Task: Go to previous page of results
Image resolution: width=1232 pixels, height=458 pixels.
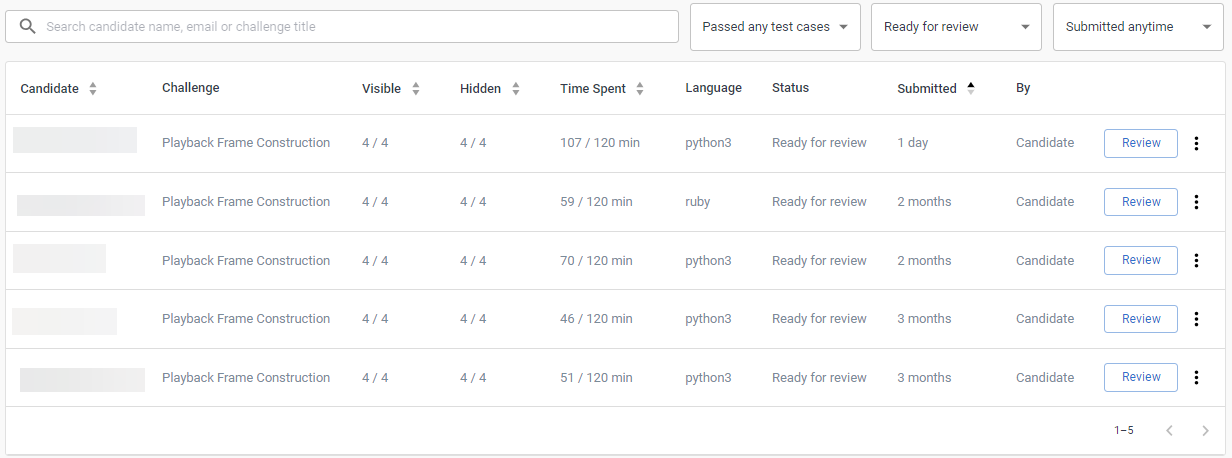Action: click(x=1169, y=430)
